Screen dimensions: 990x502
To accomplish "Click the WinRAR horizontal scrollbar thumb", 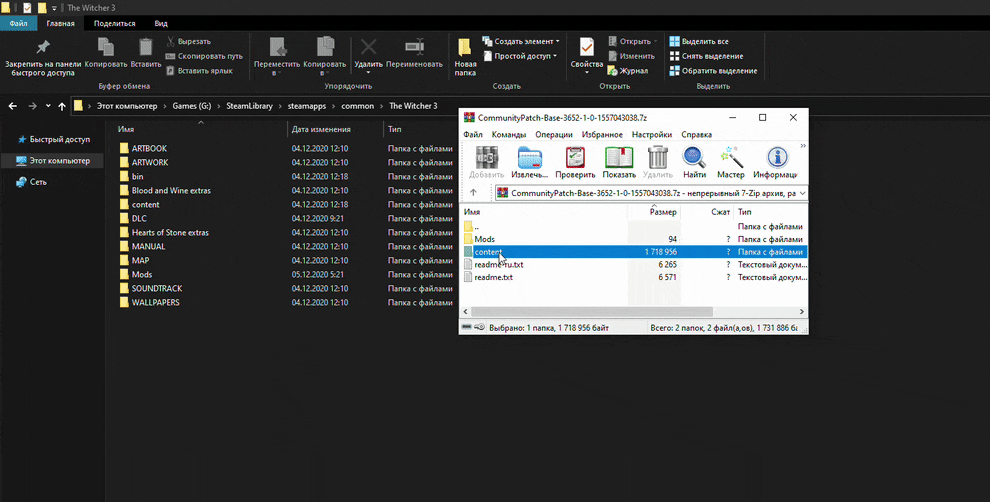I will pyautogui.click(x=592, y=311).
